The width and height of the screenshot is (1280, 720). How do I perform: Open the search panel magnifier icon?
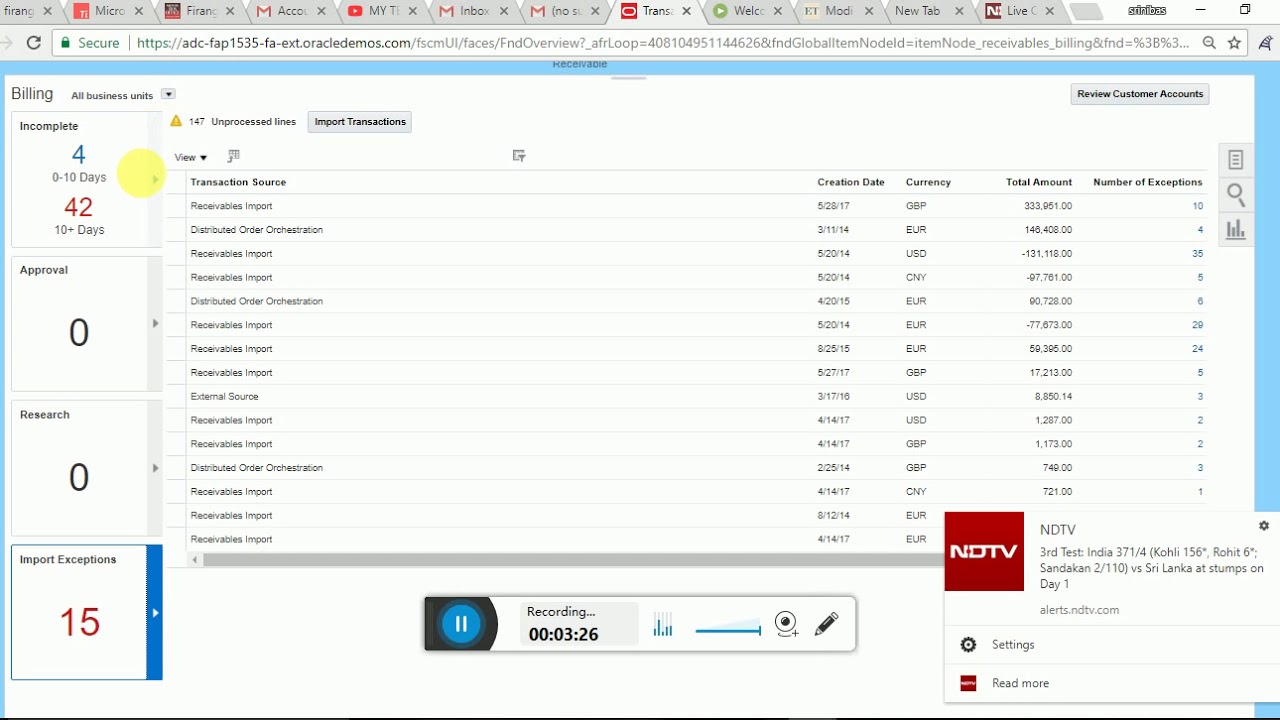(x=1236, y=195)
